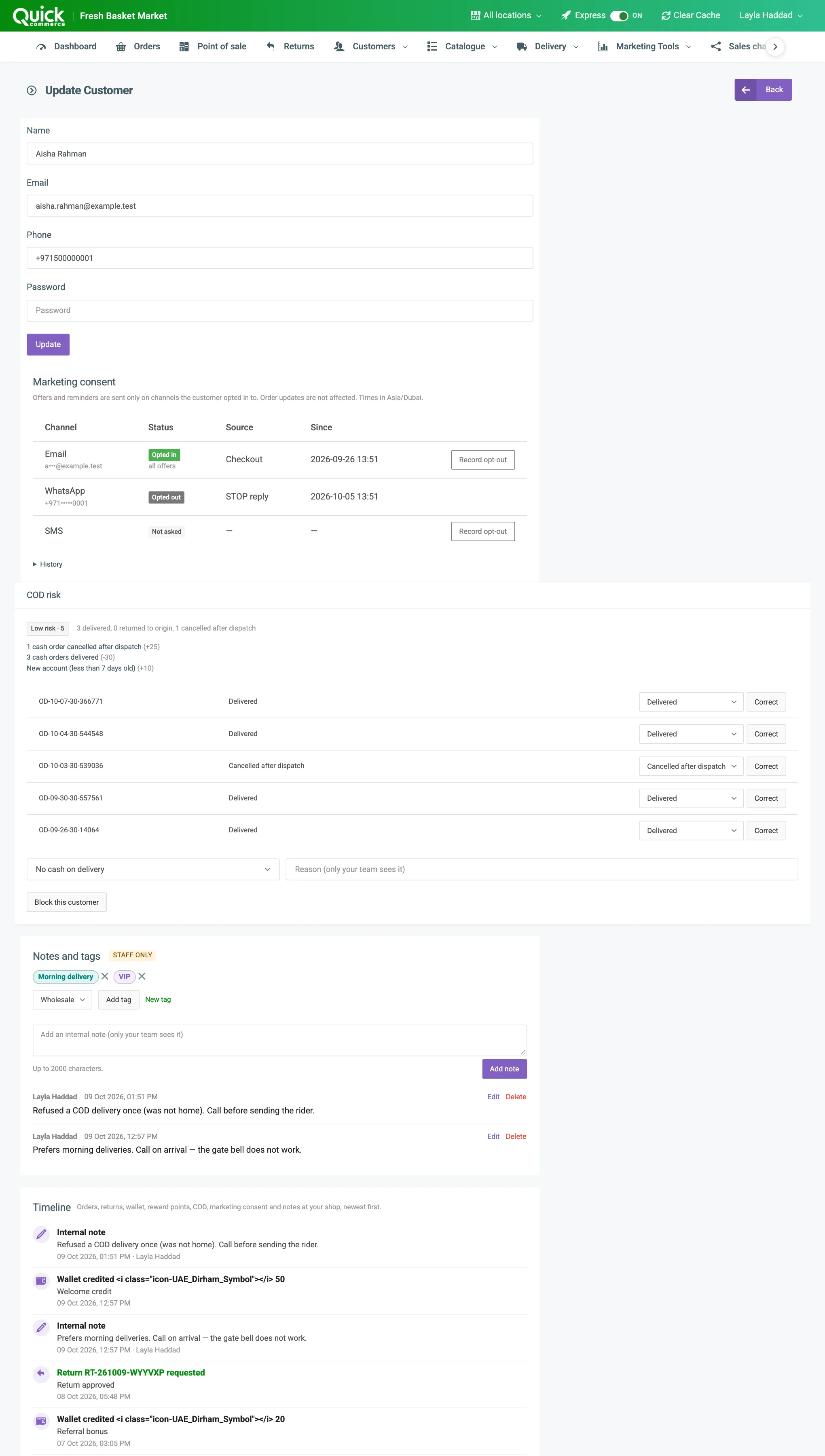Click the Dashboard gauge icon
This screenshot has height=1456, width=825.
coord(41,47)
